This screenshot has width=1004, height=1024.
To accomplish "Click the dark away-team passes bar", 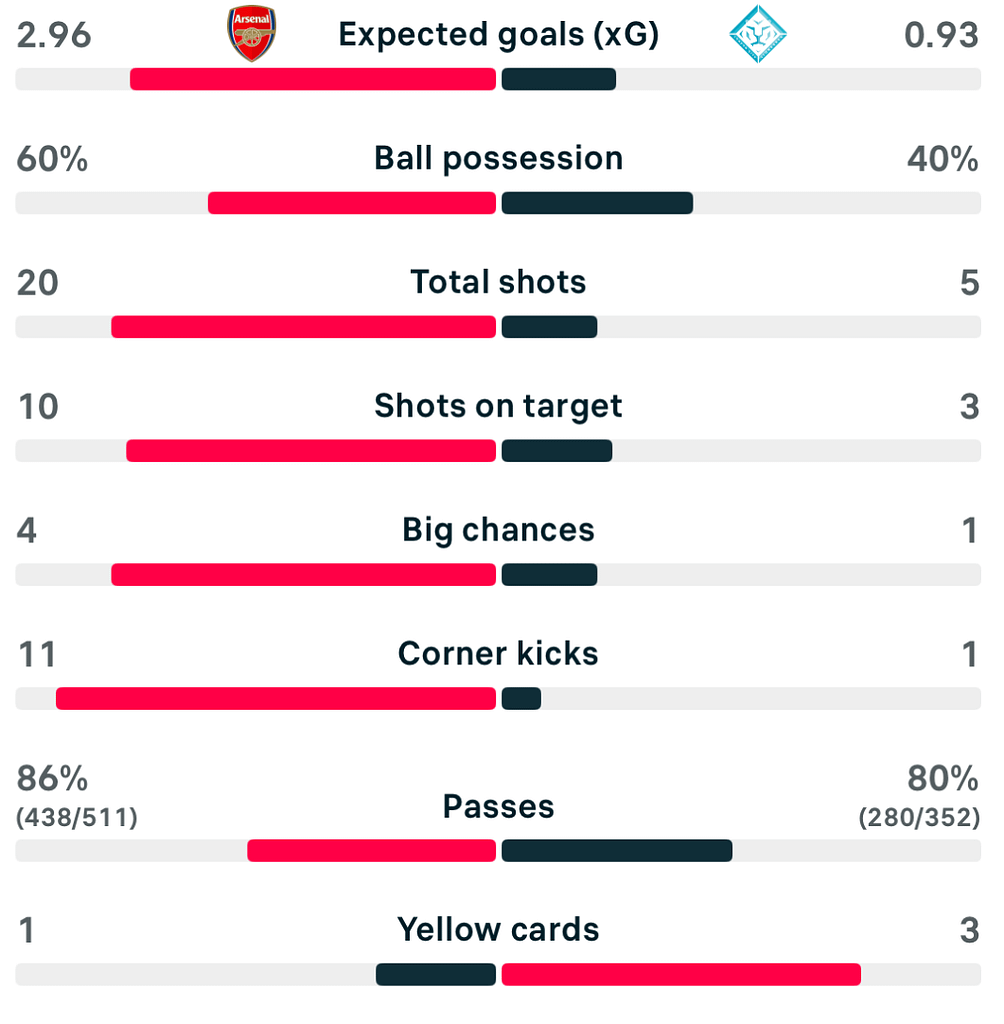I will (616, 850).
